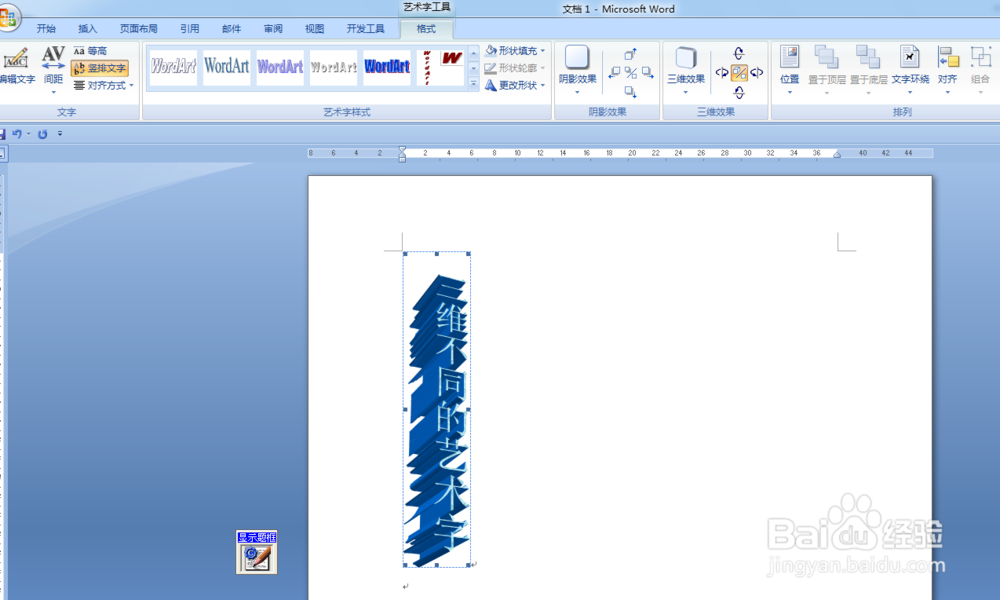Switch to the Format (格式) tab

click(426, 29)
